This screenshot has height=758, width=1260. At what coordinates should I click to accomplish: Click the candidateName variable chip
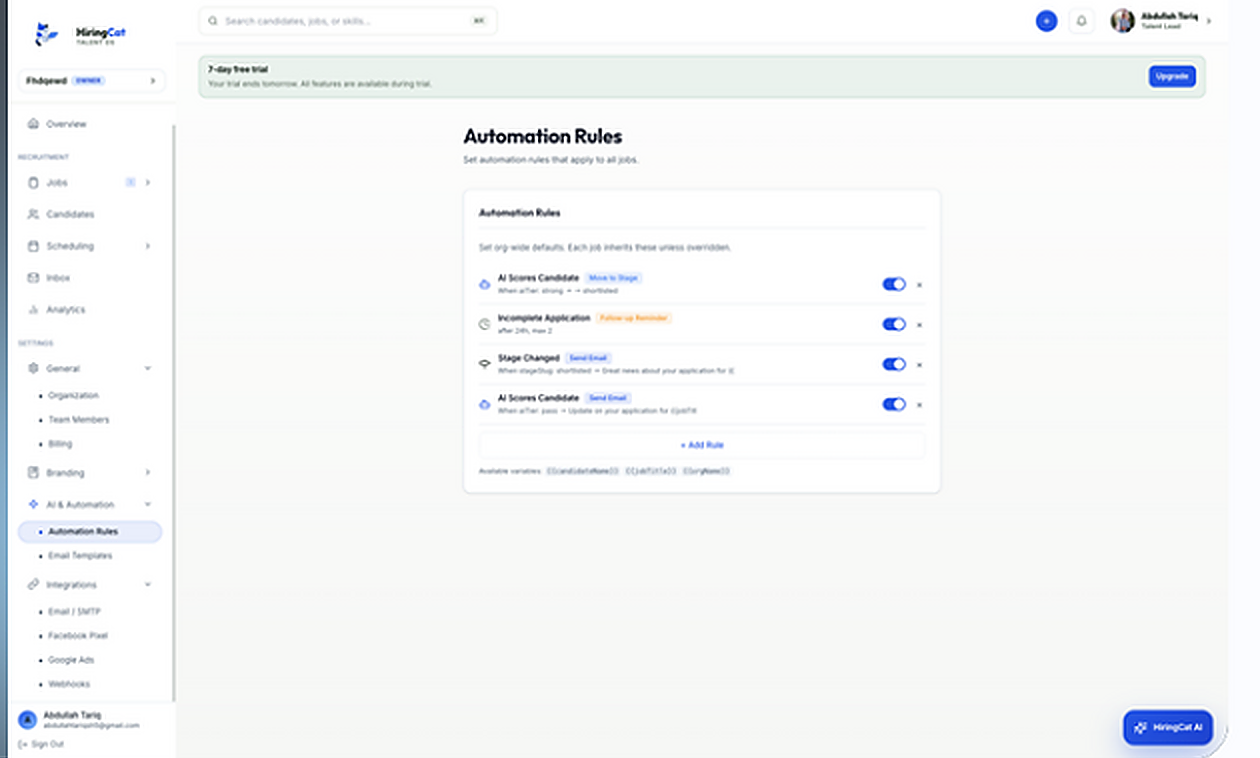click(583, 471)
